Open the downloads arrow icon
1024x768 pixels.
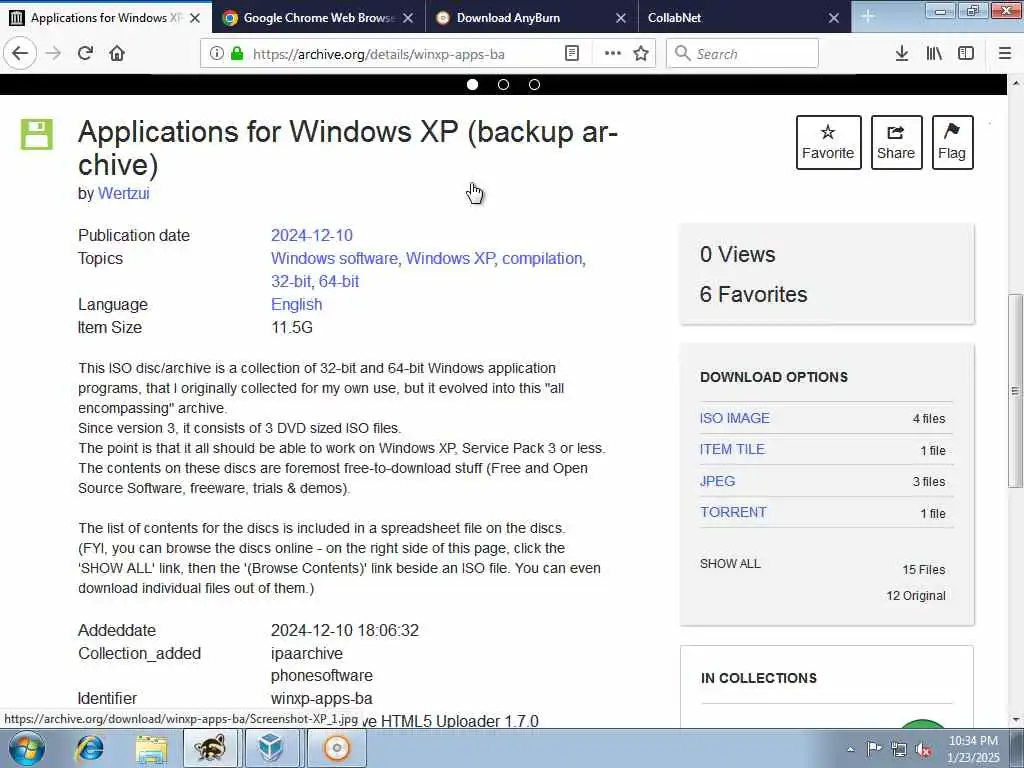point(902,54)
